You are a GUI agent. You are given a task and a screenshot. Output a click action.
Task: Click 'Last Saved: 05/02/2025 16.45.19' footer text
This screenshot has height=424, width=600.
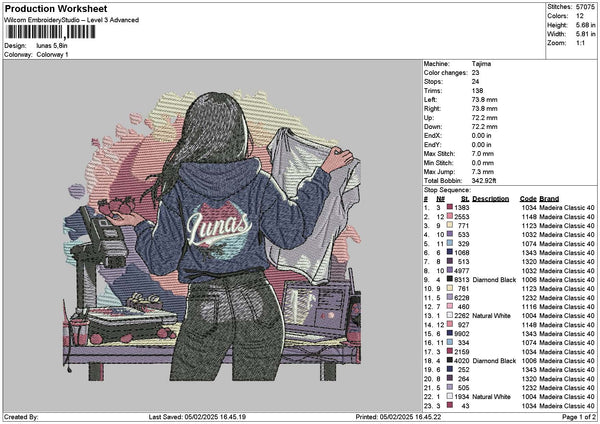(197, 417)
